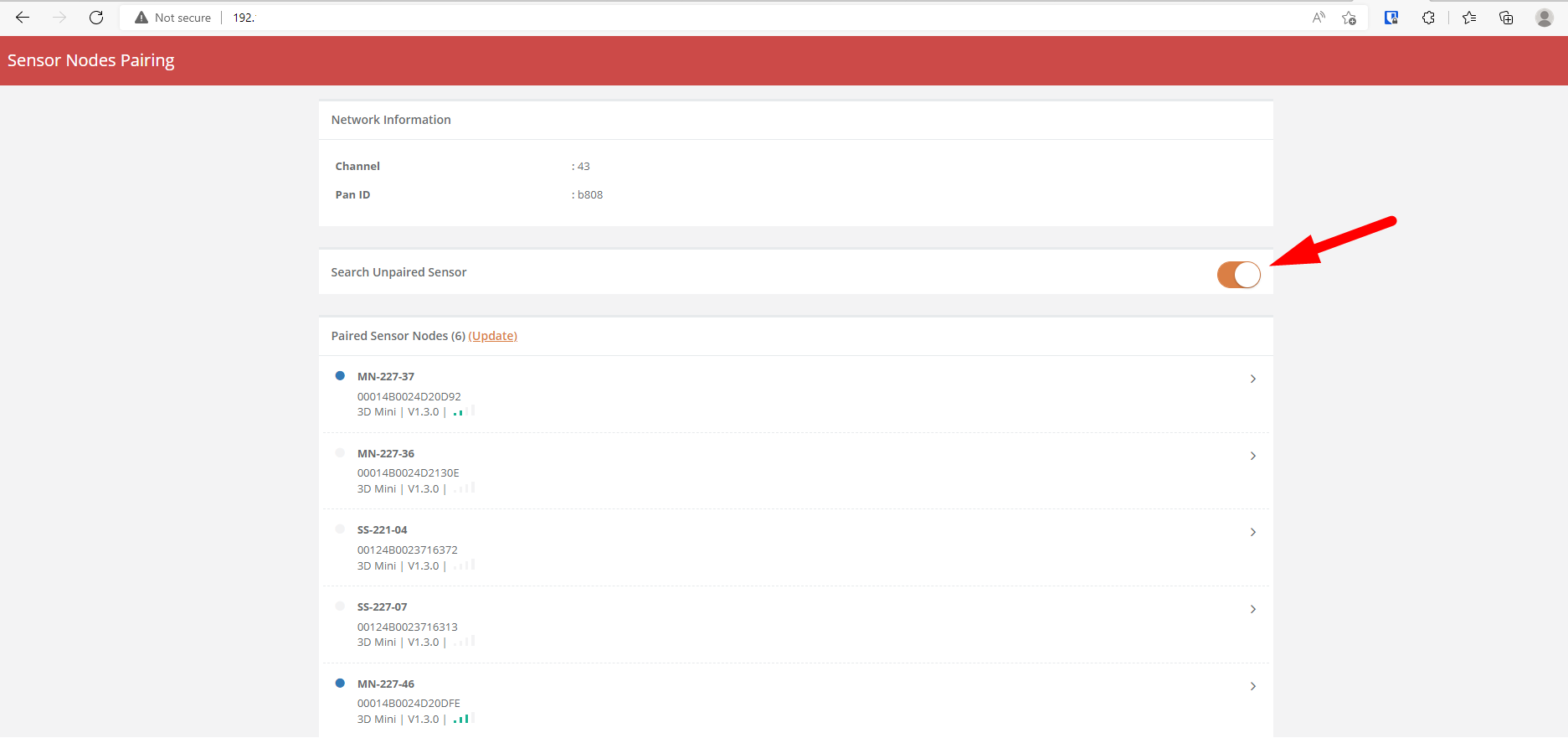
Task: Click the Sensor Nodes Pairing page title
Action: click(91, 61)
